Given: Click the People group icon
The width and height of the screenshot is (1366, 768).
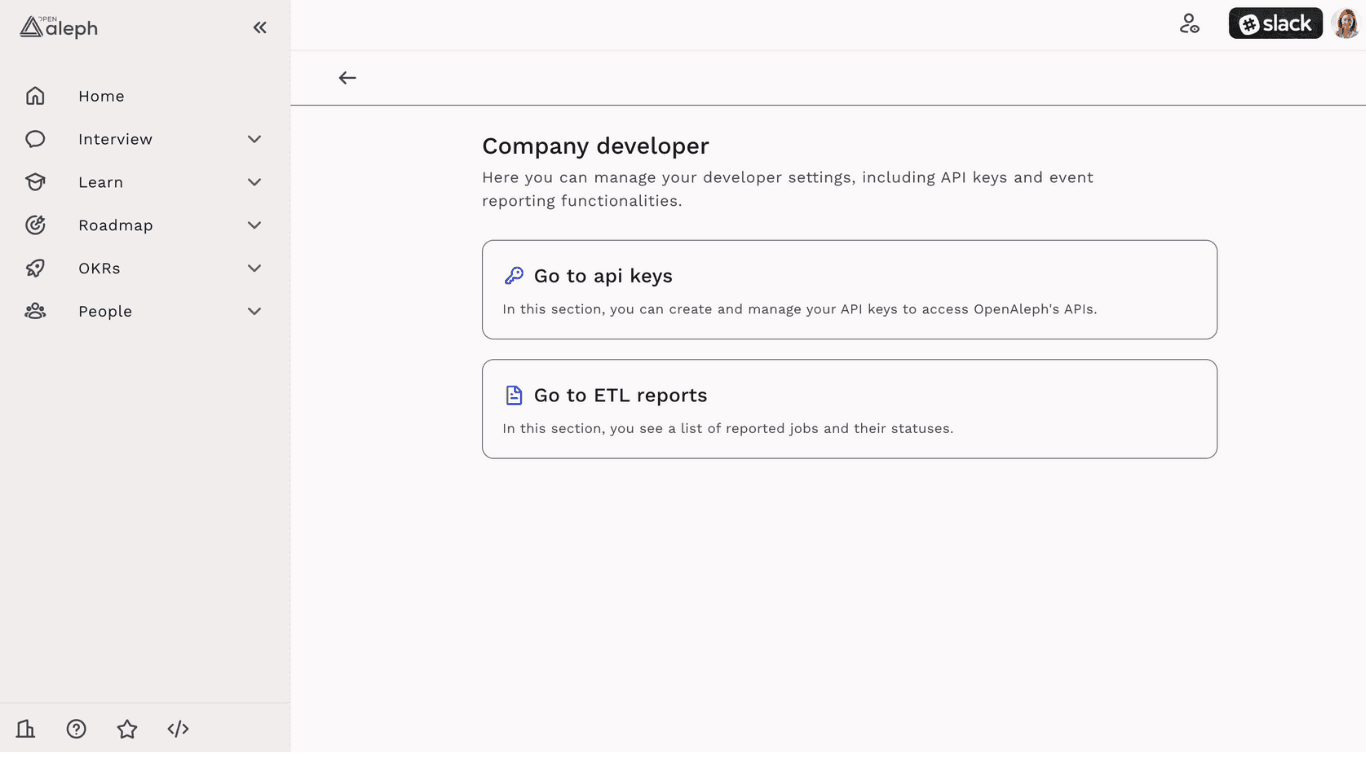Looking at the screenshot, I should coord(35,311).
